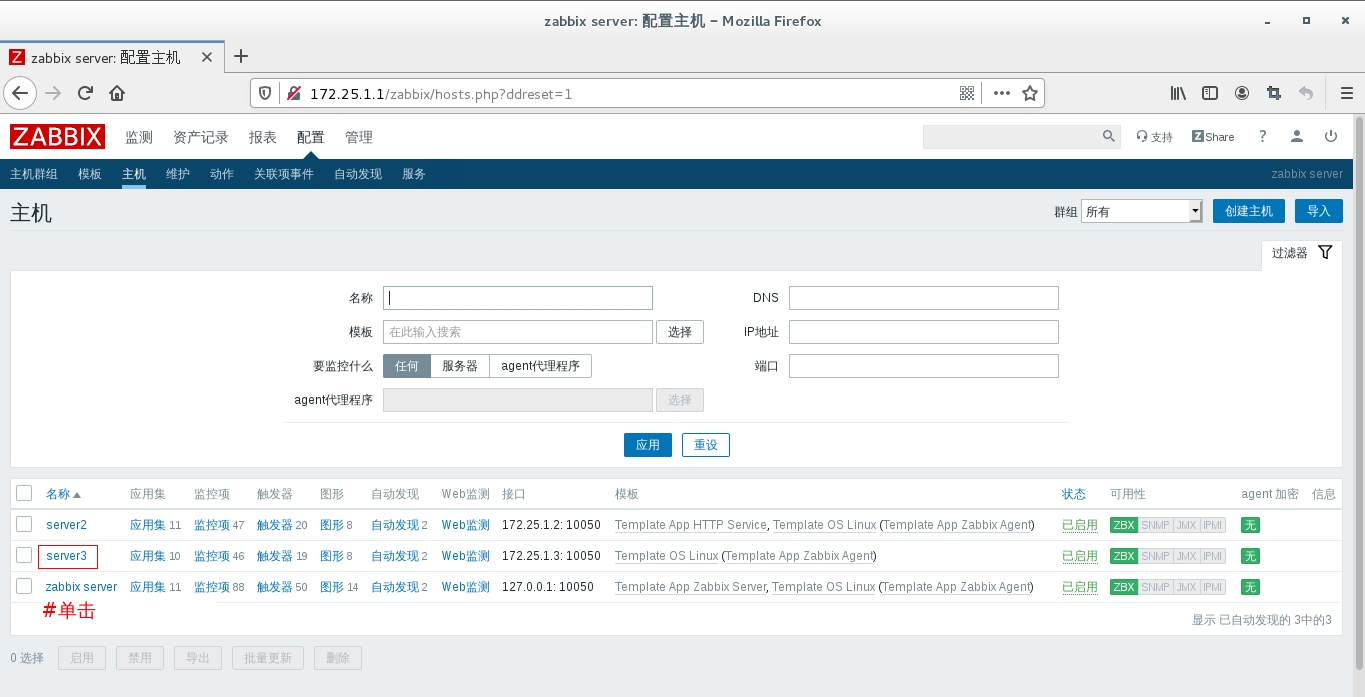Click the forward navigation arrow

[x=54, y=93]
